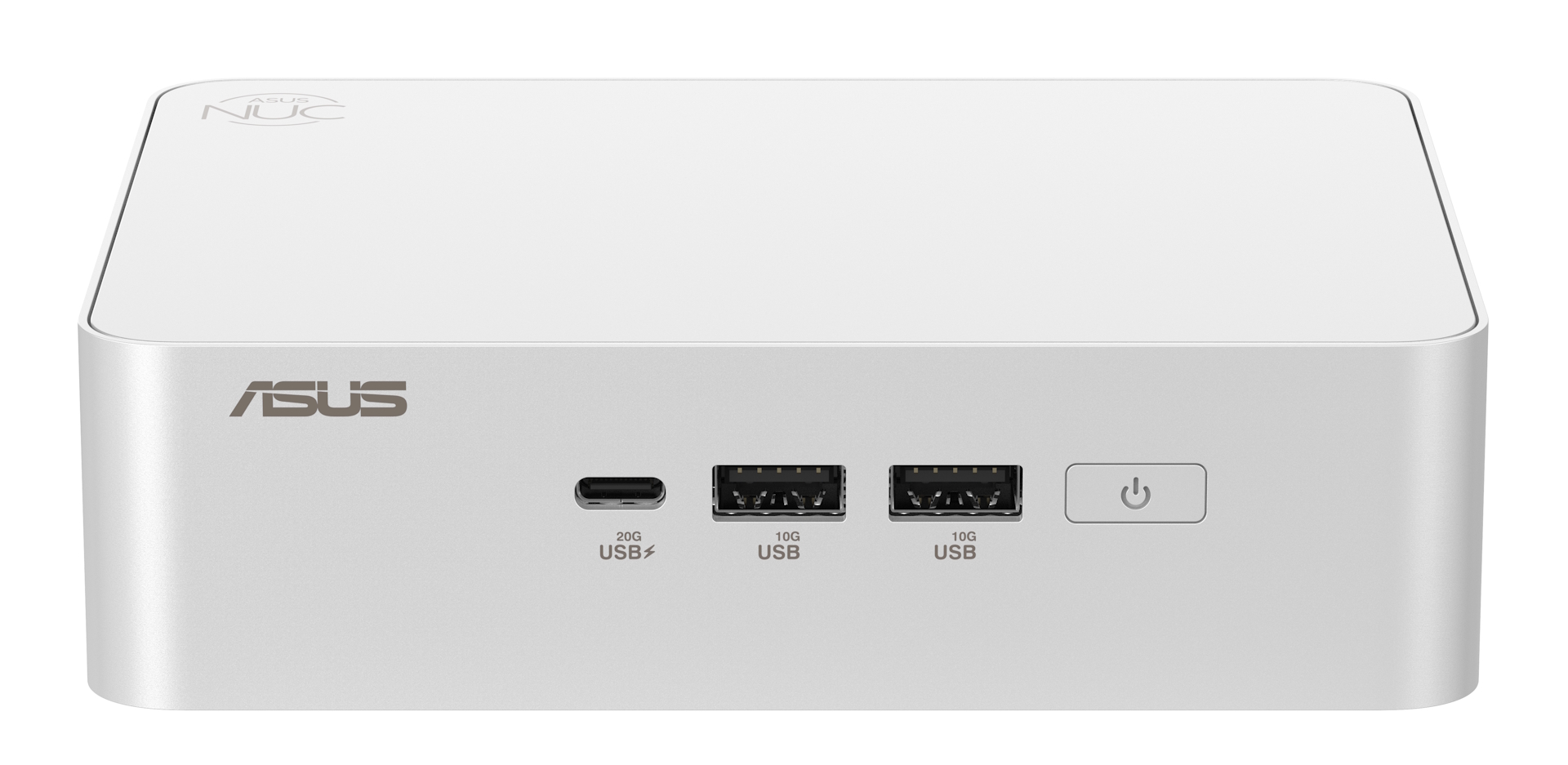The height and width of the screenshot is (765, 1568).
Task: Select the USB Type-C port
Action: (x=620, y=492)
